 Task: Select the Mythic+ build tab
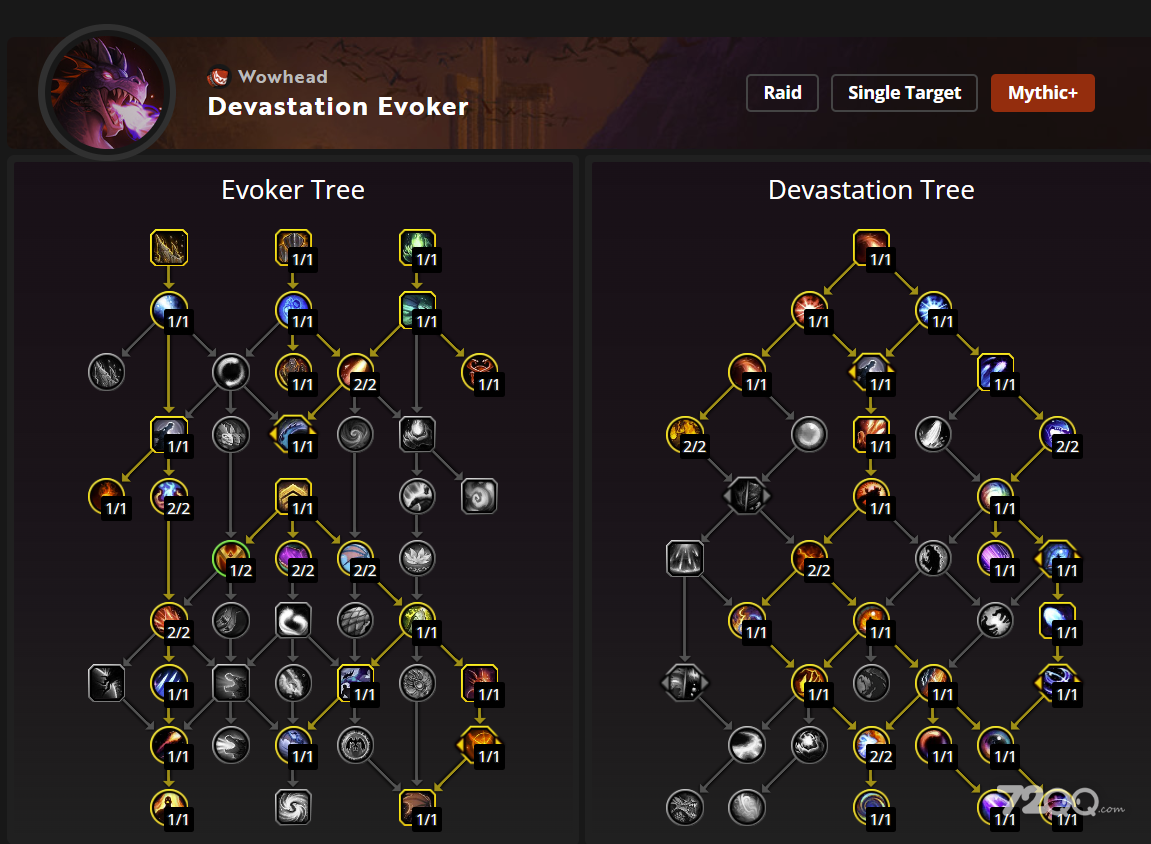[1042, 93]
